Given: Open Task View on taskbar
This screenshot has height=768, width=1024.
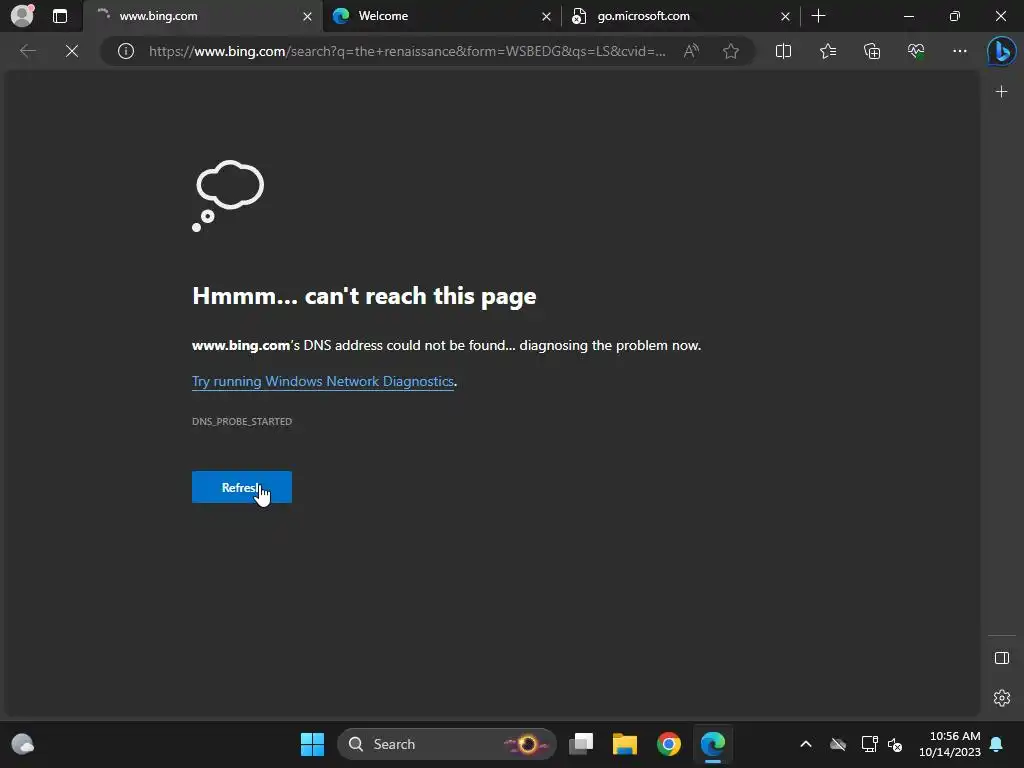Looking at the screenshot, I should [581, 744].
